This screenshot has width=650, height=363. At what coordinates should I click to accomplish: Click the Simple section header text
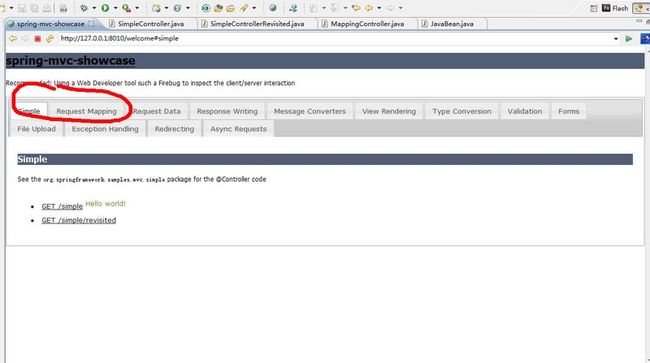(32, 159)
